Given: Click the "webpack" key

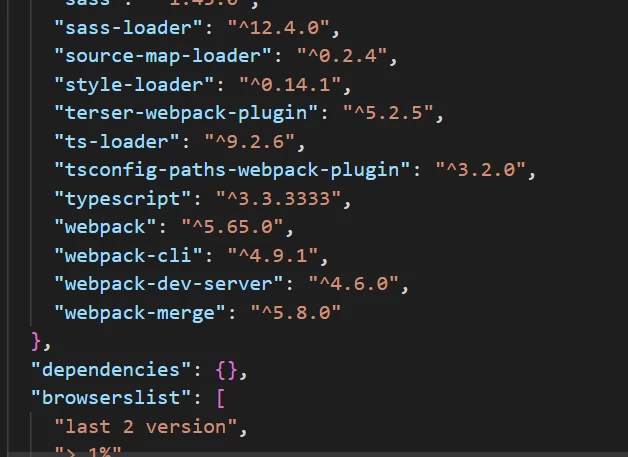Looking at the screenshot, I should point(105,227).
